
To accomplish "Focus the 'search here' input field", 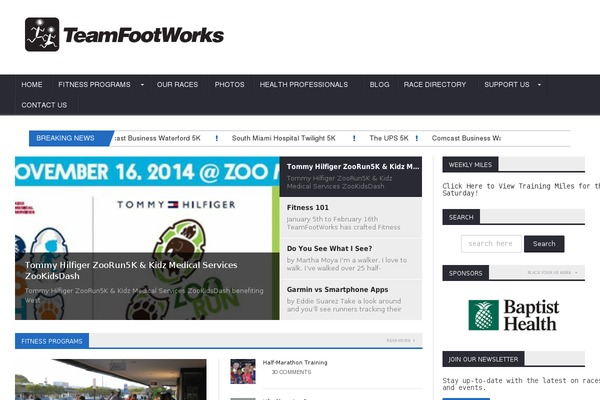I will 491,244.
